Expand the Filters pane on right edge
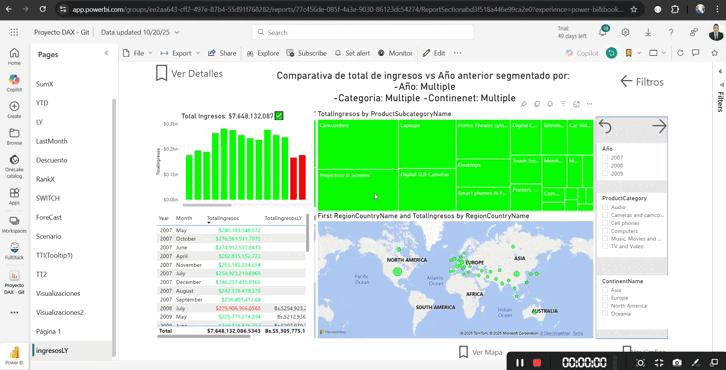This screenshot has height=370, width=726. [x=720, y=71]
